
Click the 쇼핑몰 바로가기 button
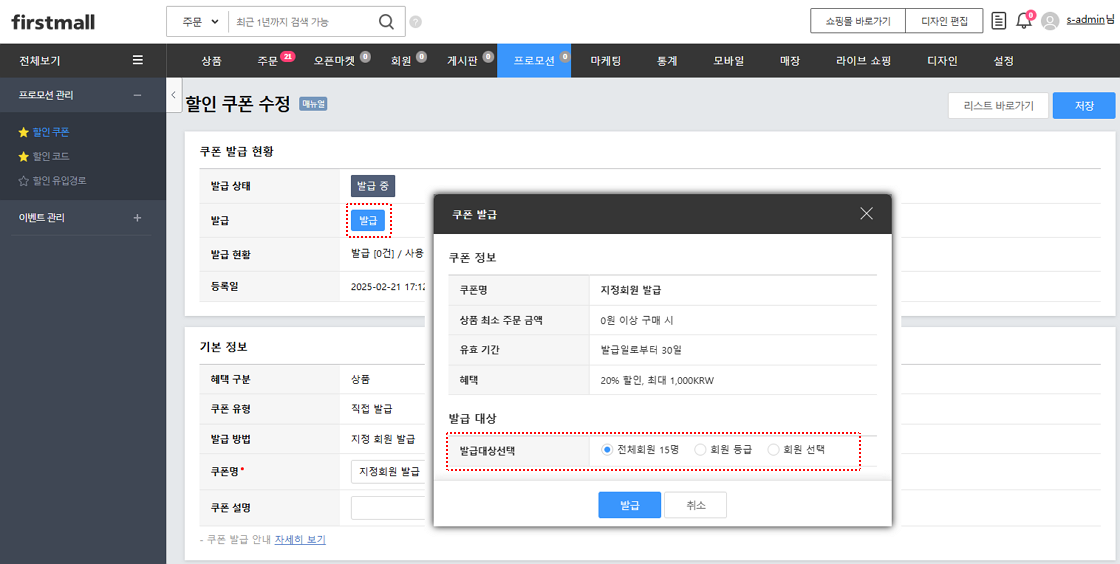pyautogui.click(x=858, y=21)
